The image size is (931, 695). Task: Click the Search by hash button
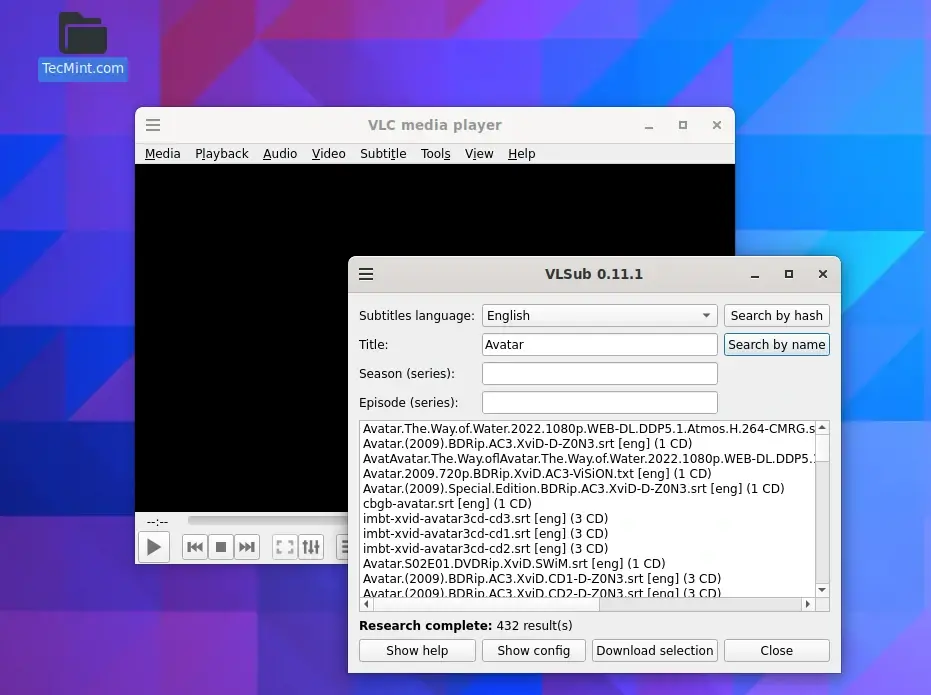click(776, 315)
